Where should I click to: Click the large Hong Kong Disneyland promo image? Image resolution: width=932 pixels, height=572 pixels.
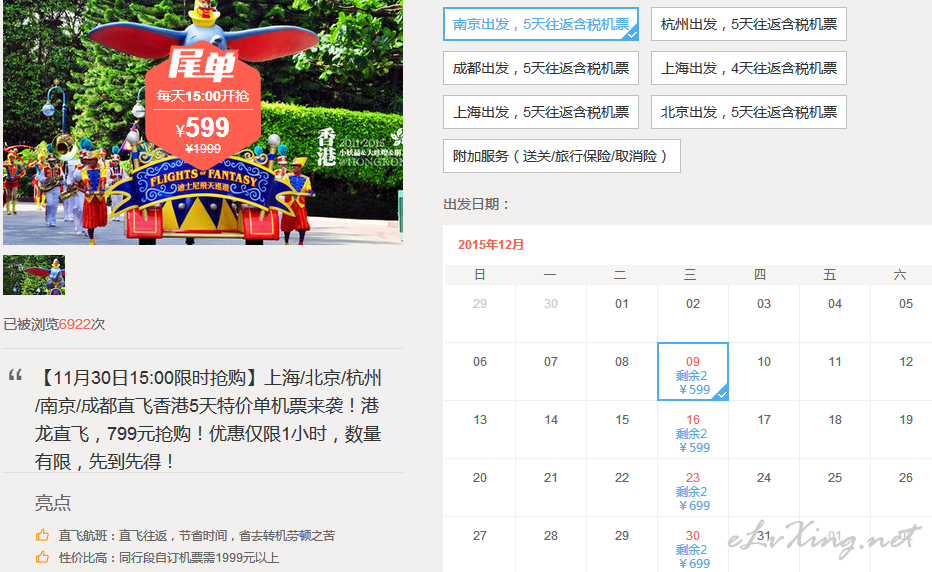click(x=203, y=122)
